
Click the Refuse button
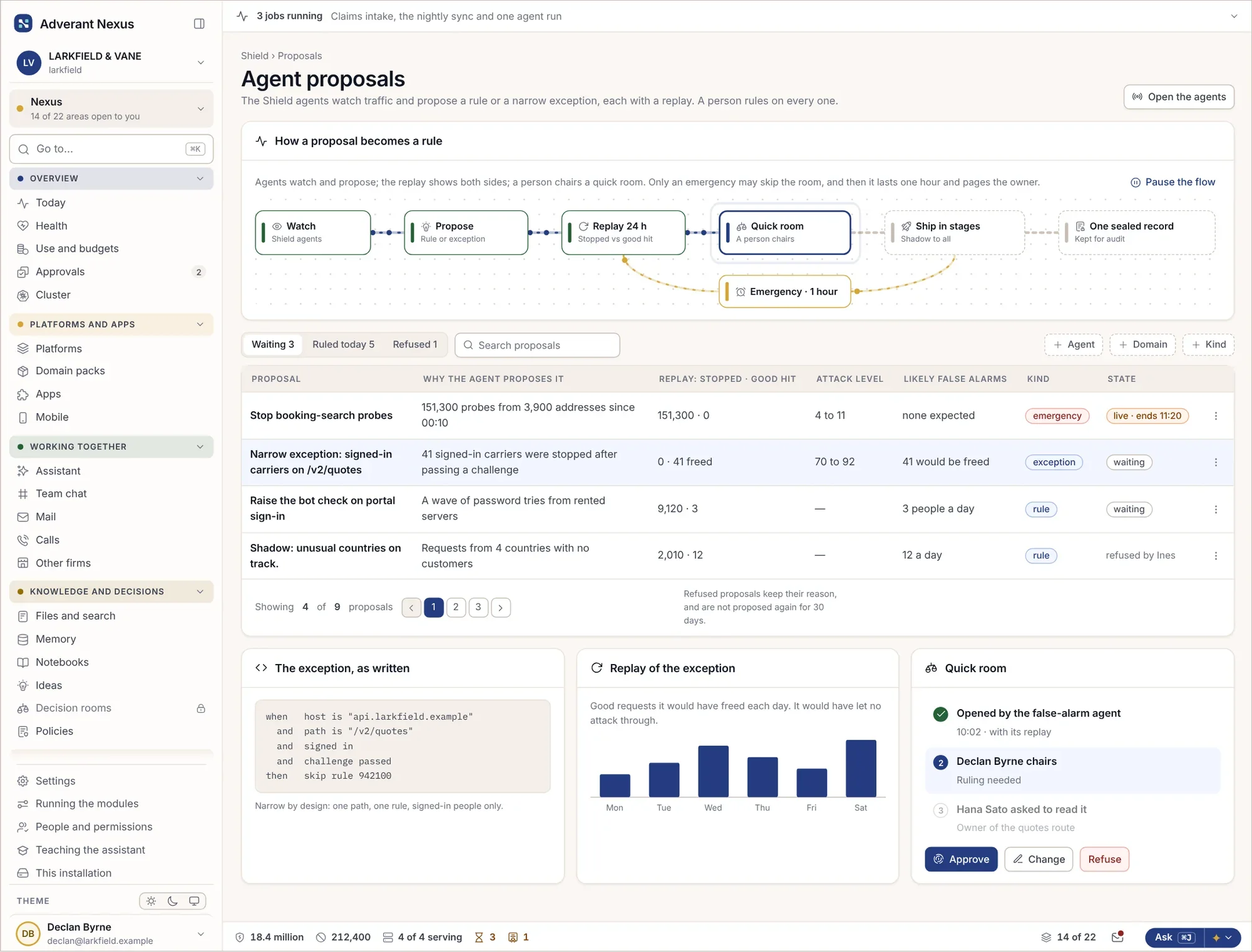click(x=1104, y=859)
